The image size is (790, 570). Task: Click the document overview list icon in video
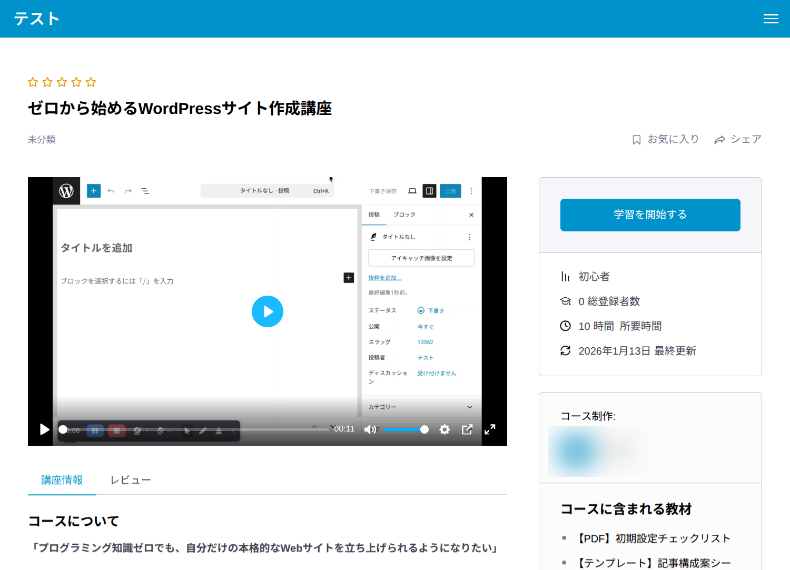click(145, 191)
